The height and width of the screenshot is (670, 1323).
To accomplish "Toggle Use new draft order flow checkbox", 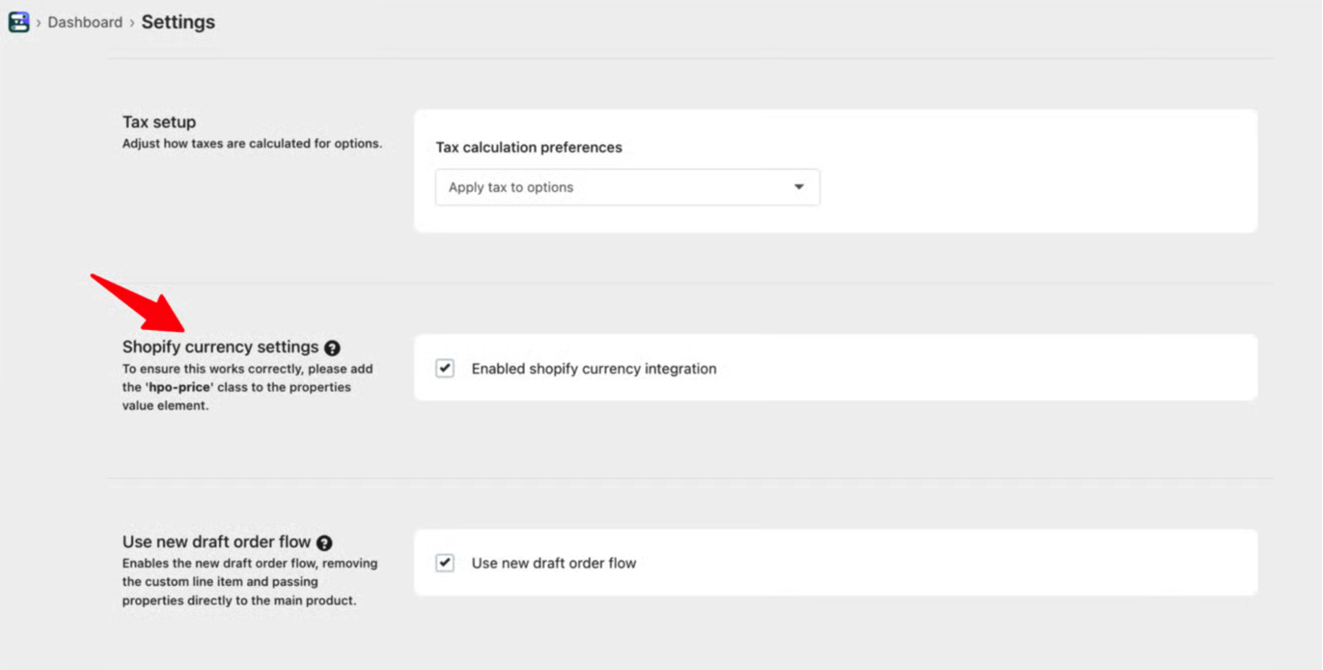I will [x=445, y=563].
